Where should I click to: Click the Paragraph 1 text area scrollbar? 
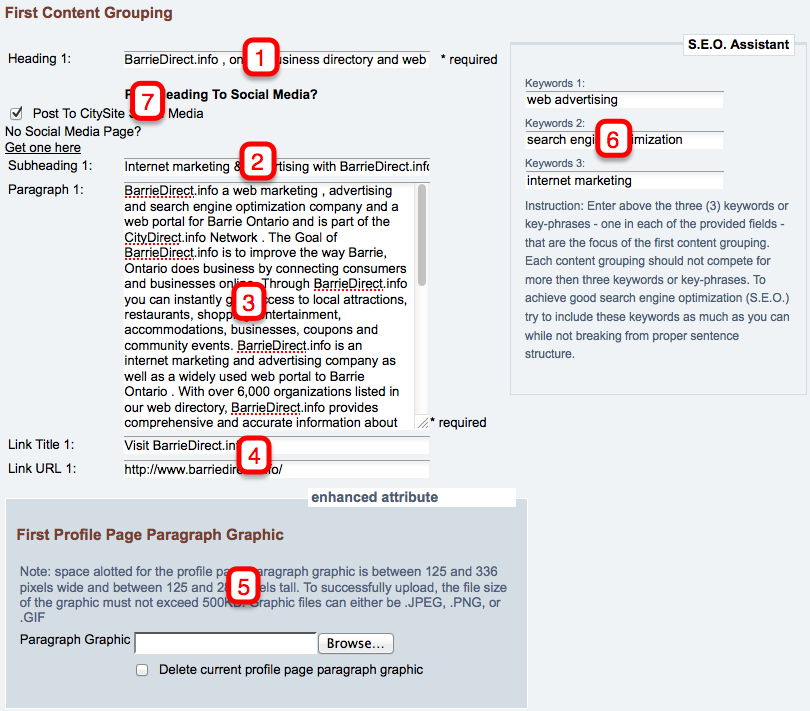tap(422, 235)
